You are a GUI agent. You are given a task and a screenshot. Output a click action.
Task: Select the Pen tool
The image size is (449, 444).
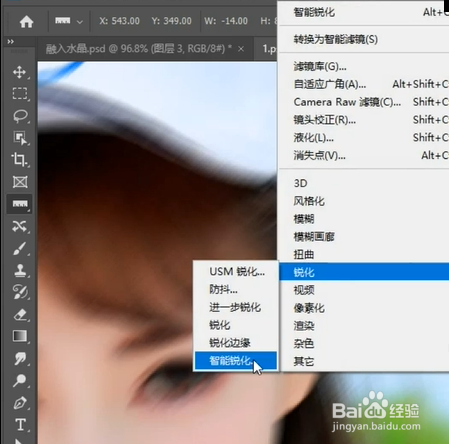20,403
